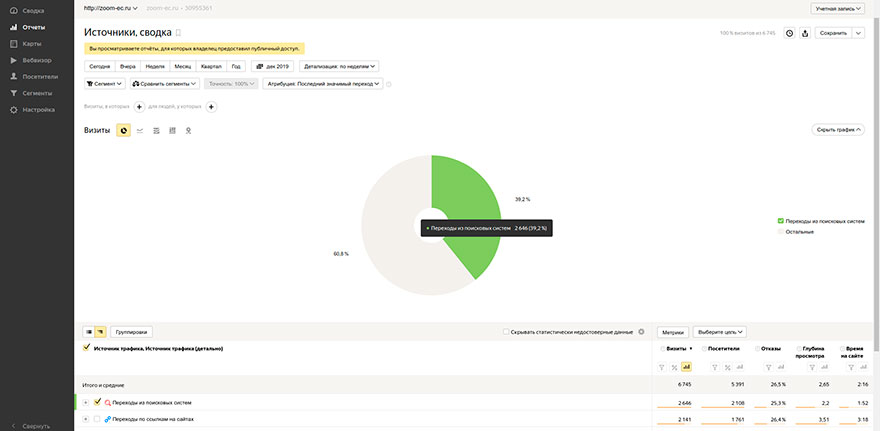Open Отчеты section in the sidebar
The height and width of the screenshot is (431, 880).
pos(33,27)
